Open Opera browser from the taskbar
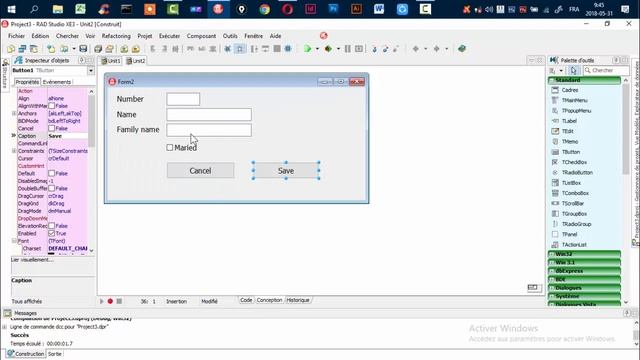Image resolution: width=640 pixels, height=360 pixels. [x=287, y=9]
